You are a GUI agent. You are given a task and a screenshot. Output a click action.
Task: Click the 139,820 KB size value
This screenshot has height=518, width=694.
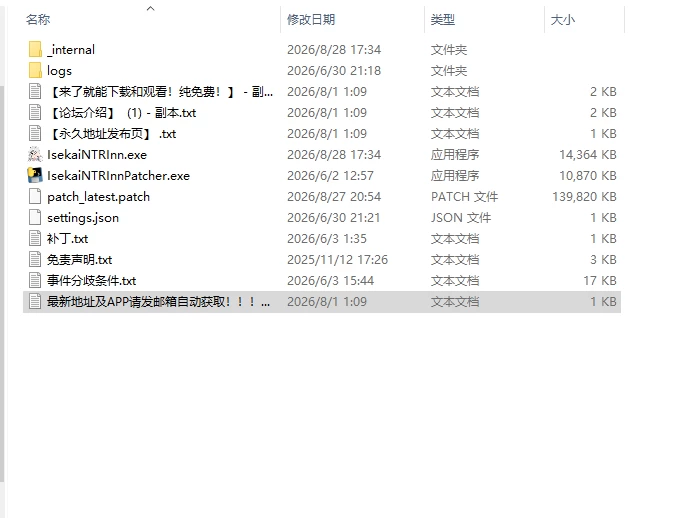coord(584,197)
